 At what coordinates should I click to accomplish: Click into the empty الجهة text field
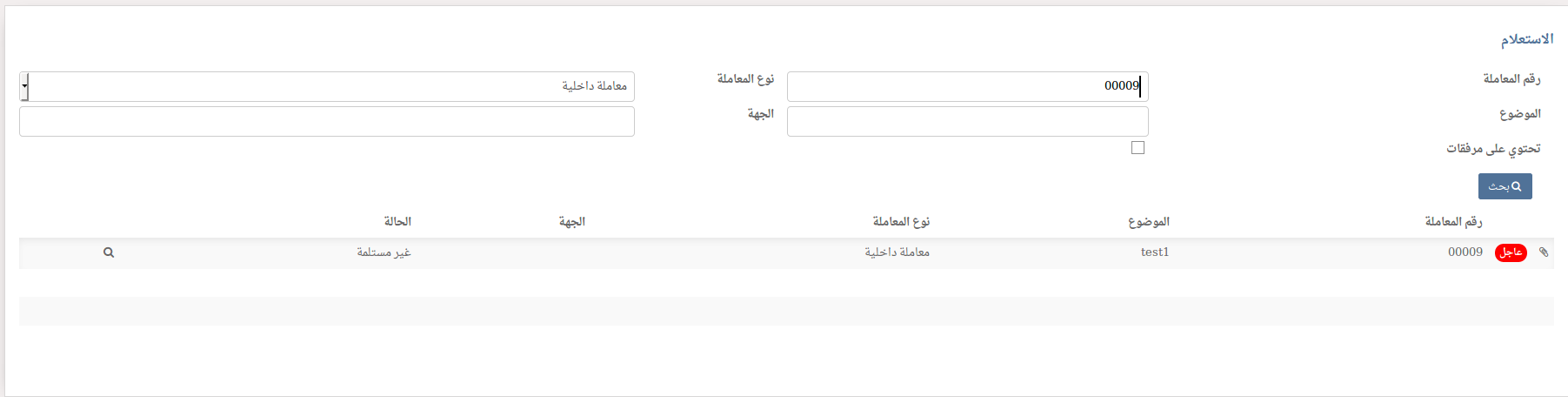[x=327, y=121]
